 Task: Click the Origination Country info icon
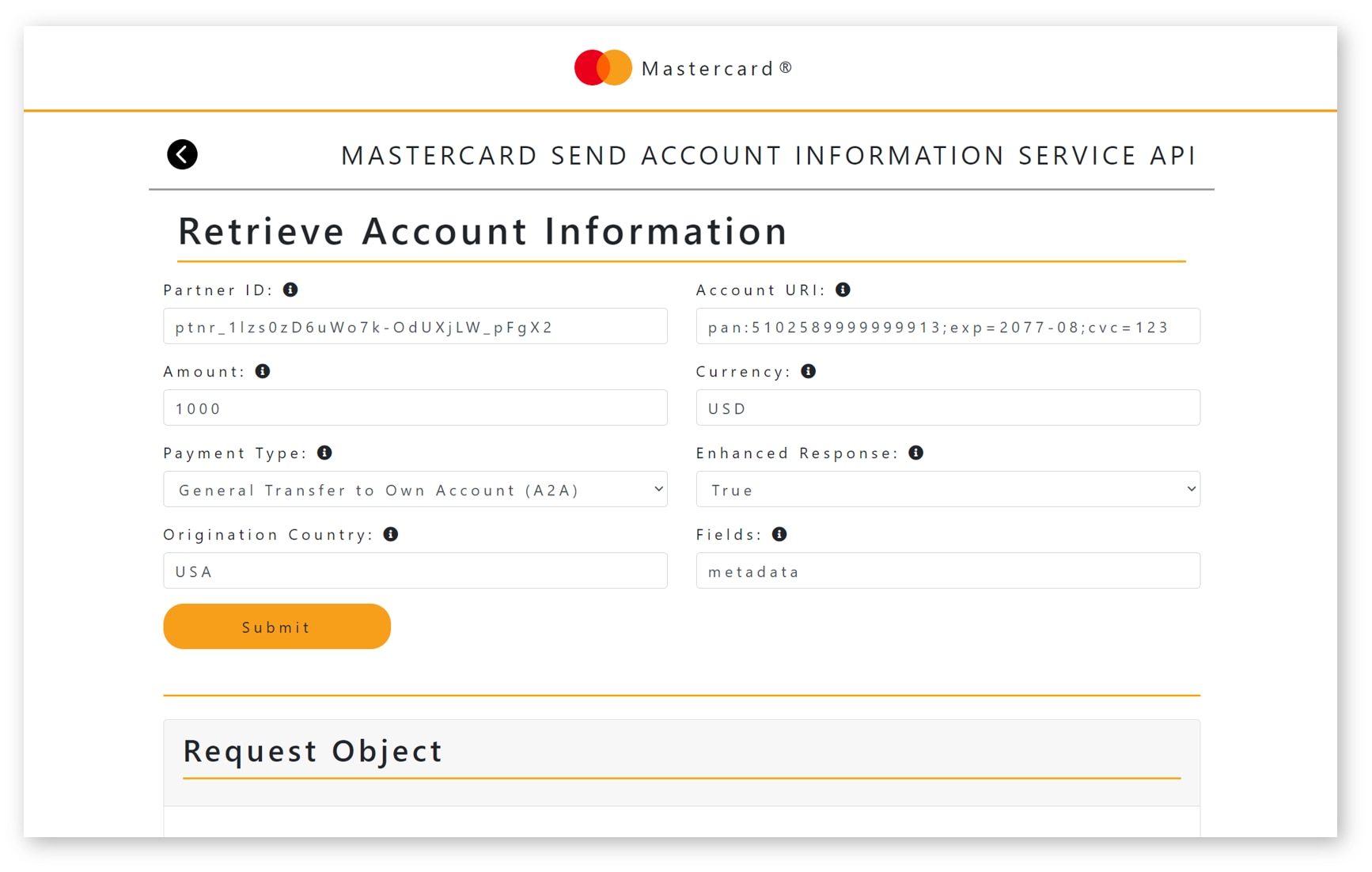[389, 534]
